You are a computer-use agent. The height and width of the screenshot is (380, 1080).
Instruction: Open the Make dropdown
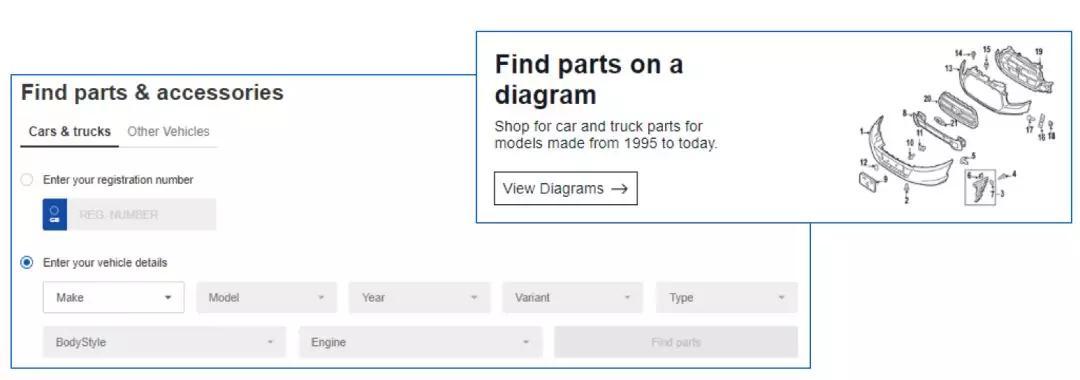114,297
